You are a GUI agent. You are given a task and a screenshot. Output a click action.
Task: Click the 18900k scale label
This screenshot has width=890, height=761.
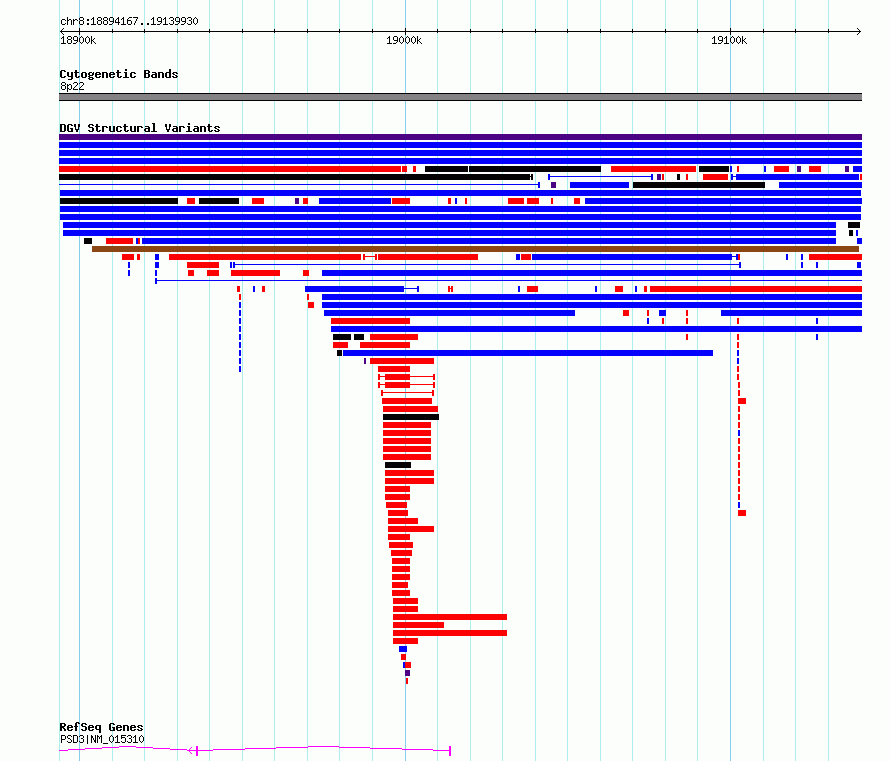[x=78, y=40]
